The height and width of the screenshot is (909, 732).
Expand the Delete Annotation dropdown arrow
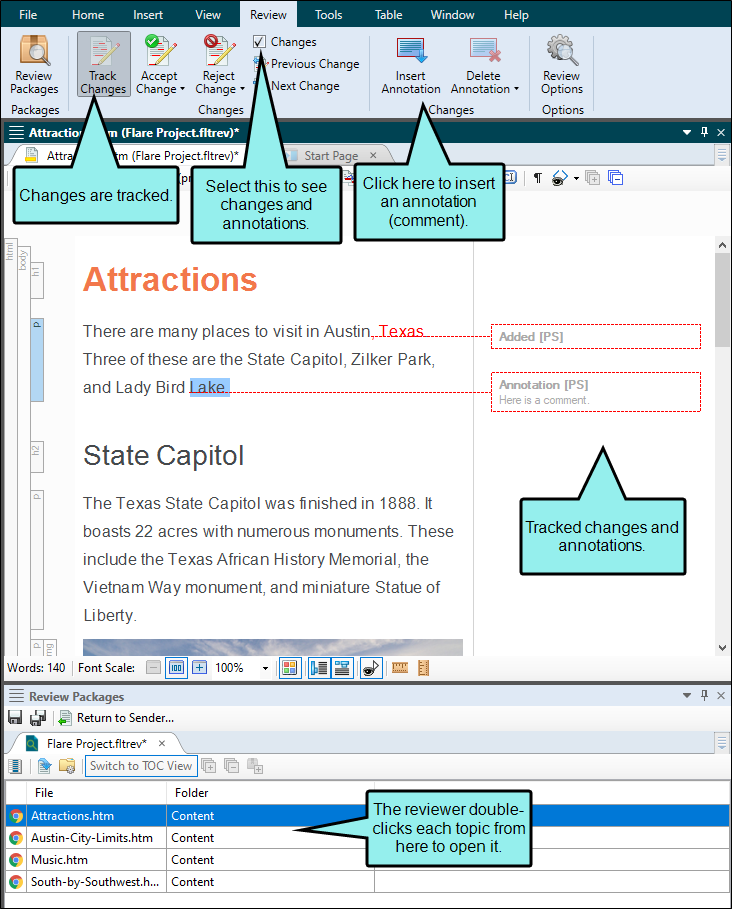point(516,89)
